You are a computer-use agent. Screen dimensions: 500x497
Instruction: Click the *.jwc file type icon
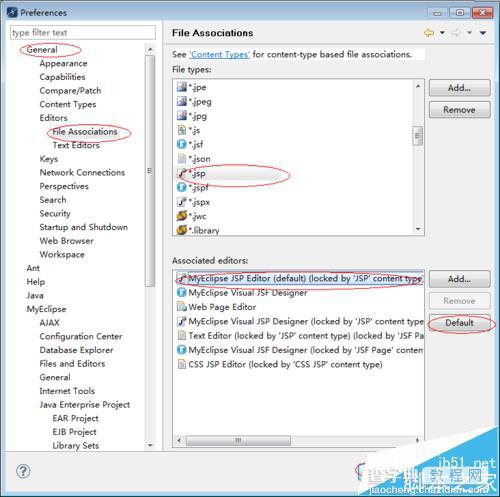click(x=182, y=216)
